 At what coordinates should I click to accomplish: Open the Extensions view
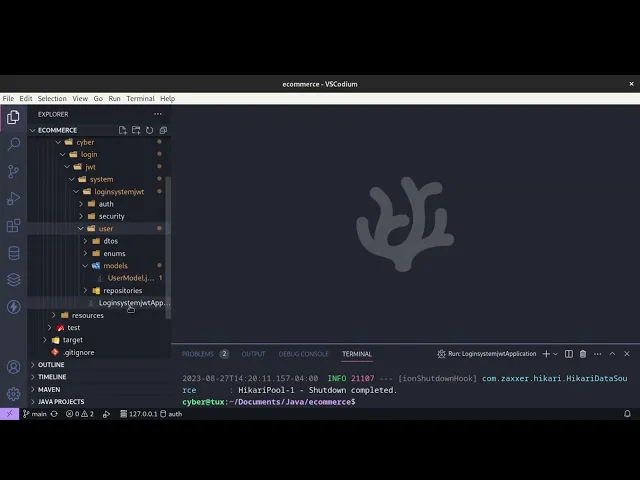[x=13, y=225]
